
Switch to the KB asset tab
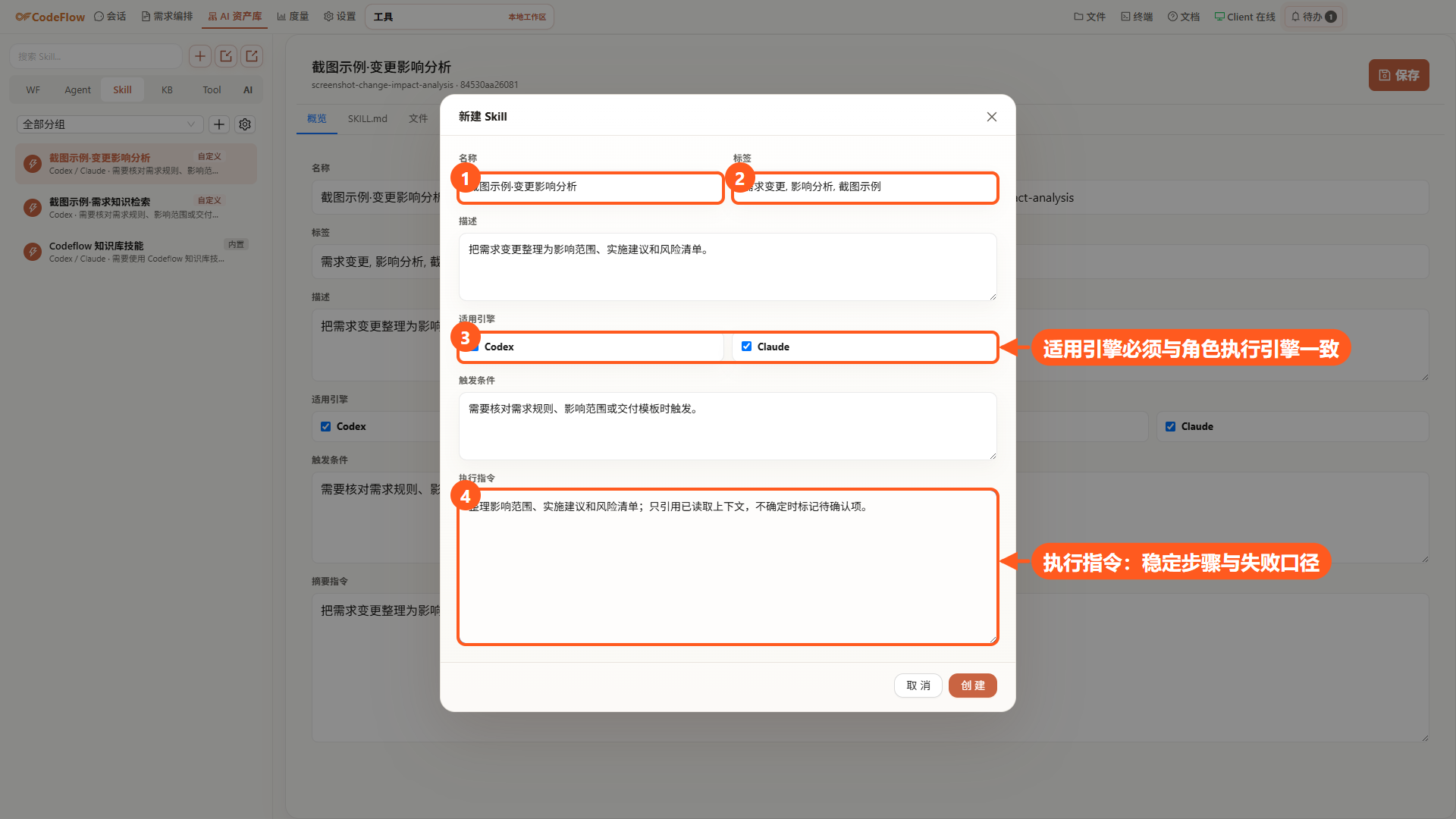[x=167, y=89]
